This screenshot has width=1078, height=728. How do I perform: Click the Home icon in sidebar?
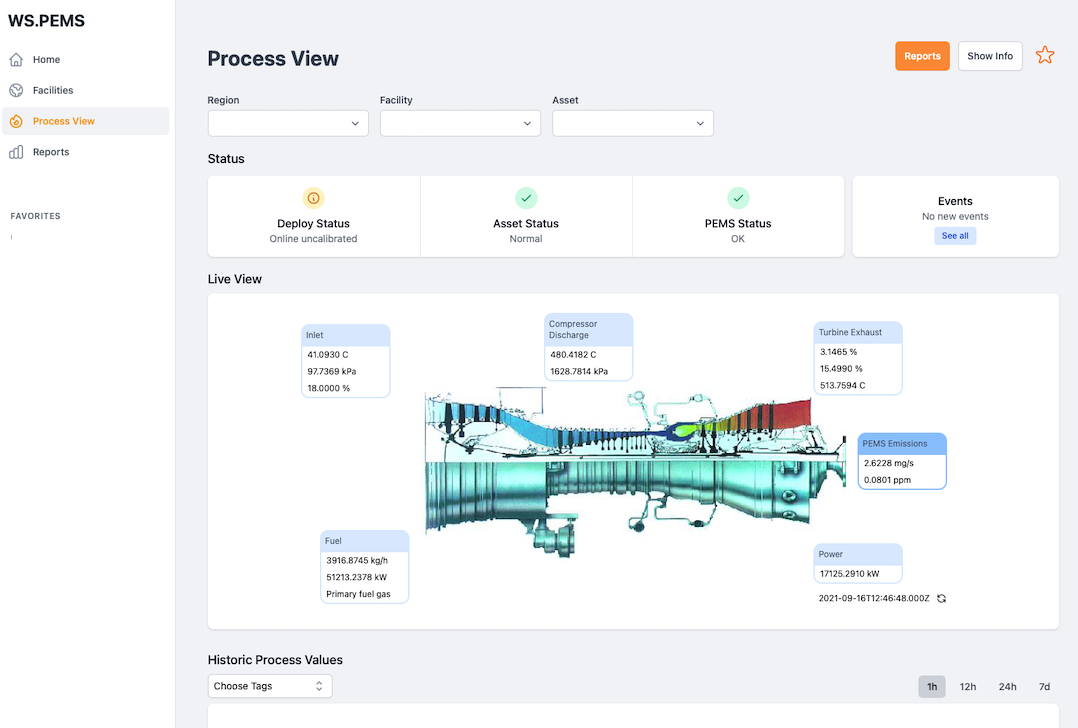tap(16, 60)
